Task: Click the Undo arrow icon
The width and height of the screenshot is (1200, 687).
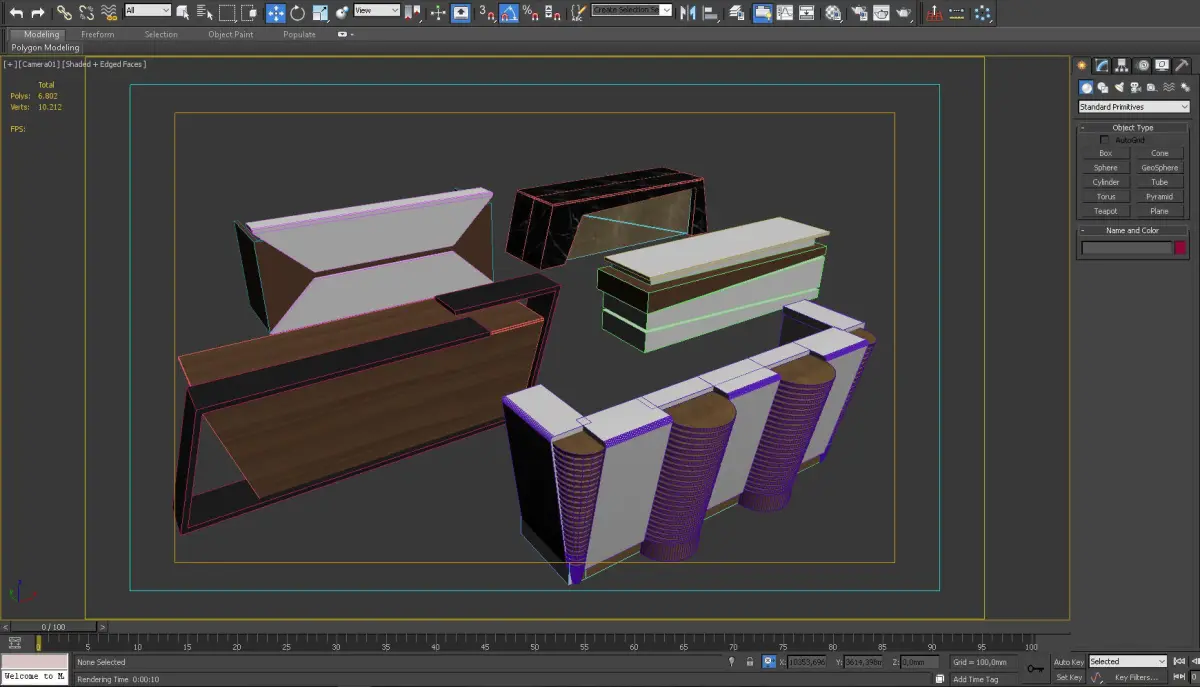Action: coord(16,13)
